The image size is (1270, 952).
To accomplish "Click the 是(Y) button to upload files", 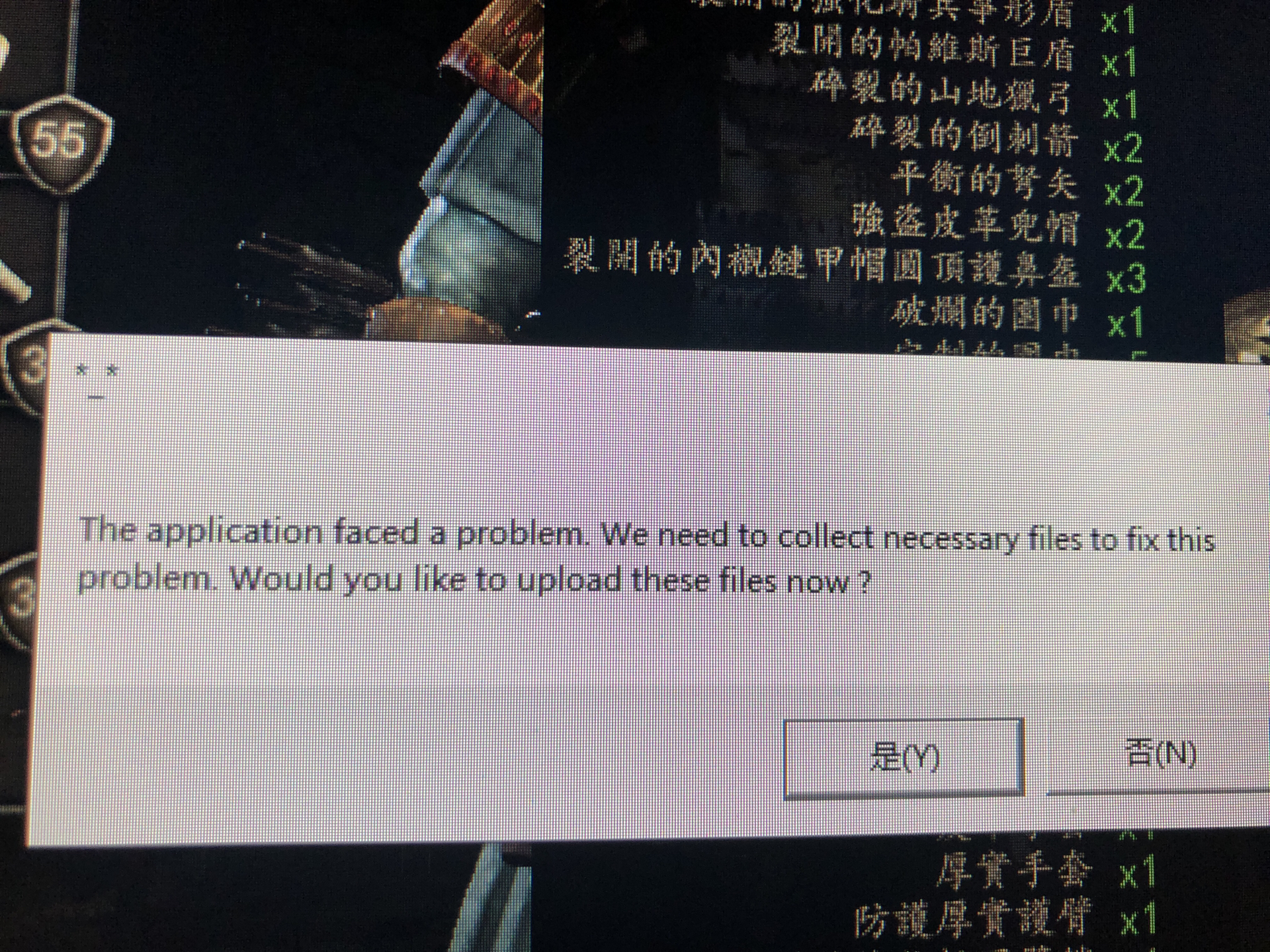I will pos(904,758).
